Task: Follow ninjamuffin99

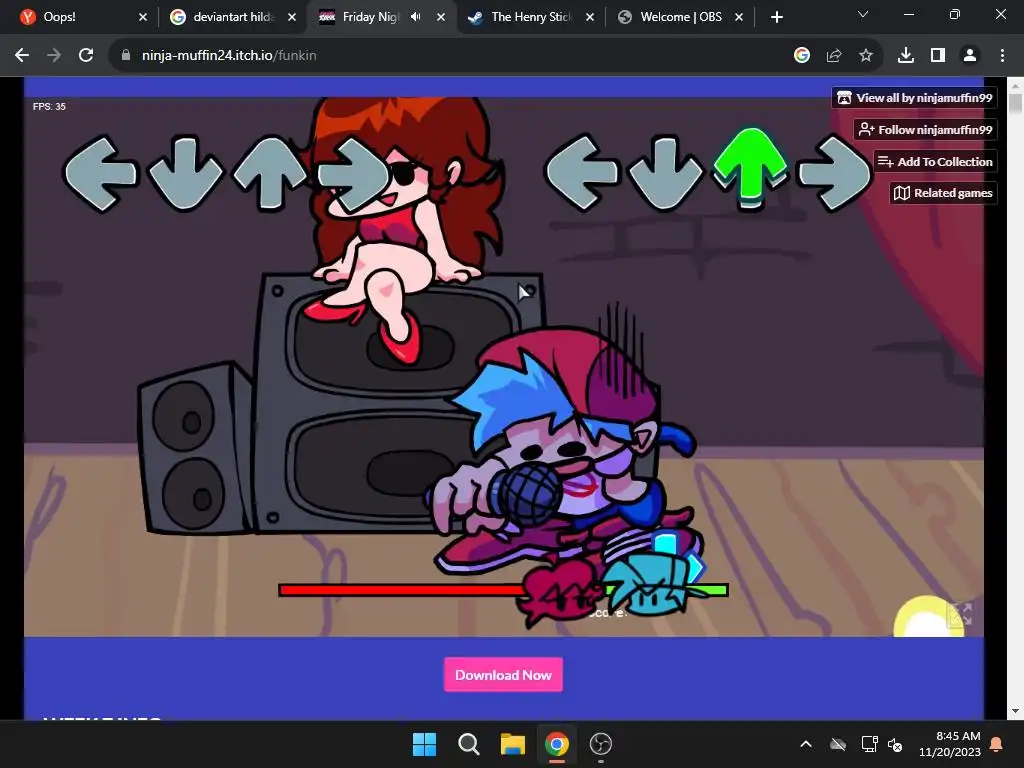Action: 925,129
